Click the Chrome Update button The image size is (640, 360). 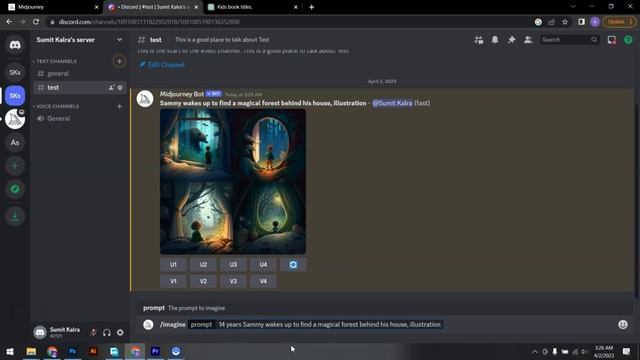pos(619,22)
